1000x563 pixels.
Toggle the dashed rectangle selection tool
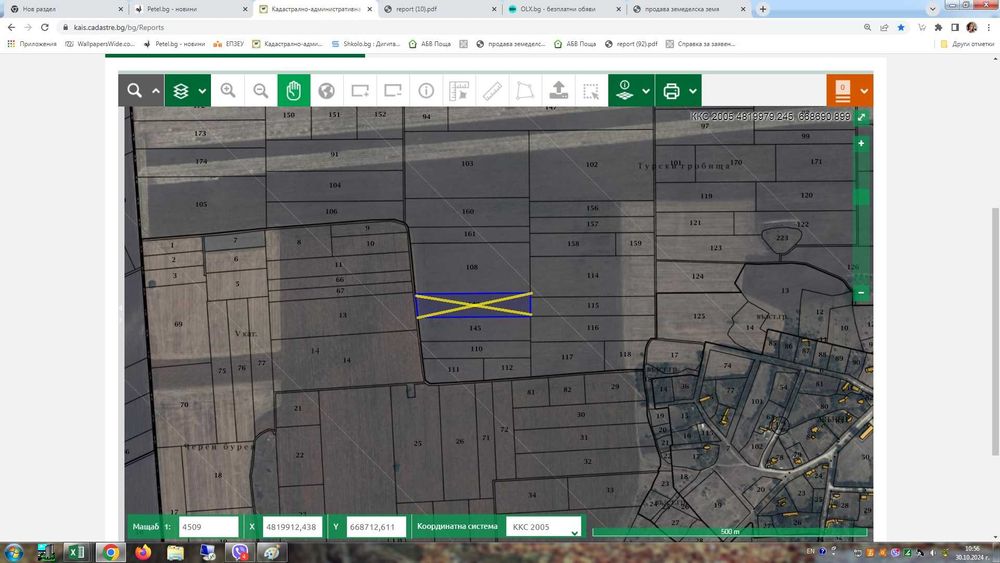point(592,90)
